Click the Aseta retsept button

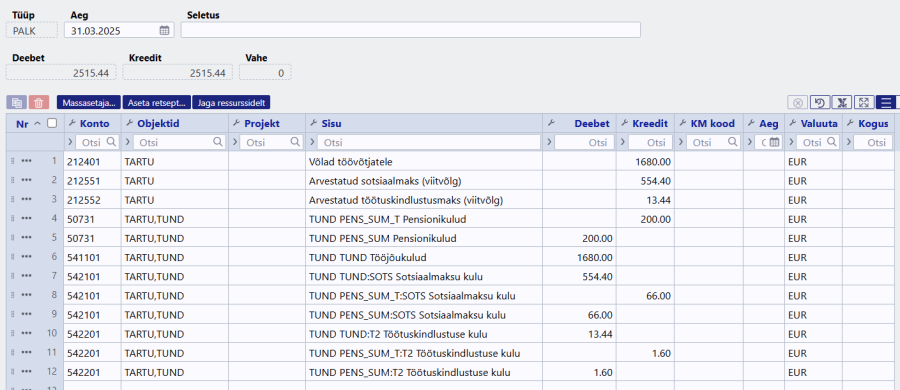[157, 103]
